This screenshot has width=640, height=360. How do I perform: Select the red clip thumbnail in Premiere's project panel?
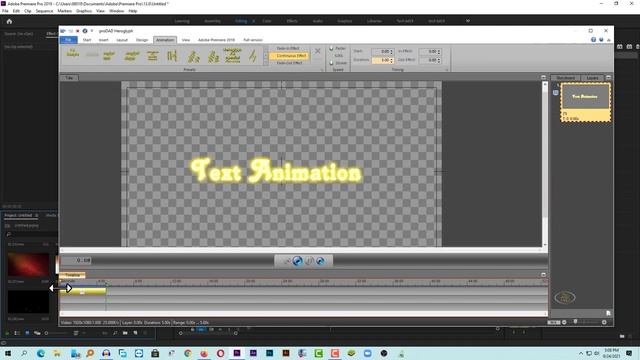tap(28, 265)
